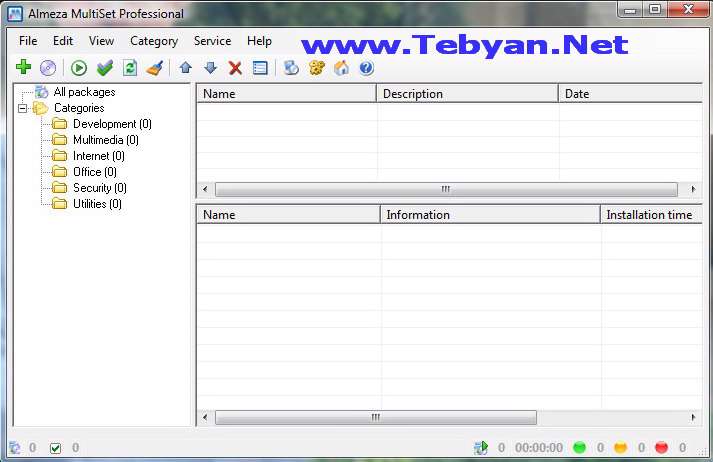Click the installation progress icon in status bar
Image resolution: width=713 pixels, height=462 pixels.
481,448
